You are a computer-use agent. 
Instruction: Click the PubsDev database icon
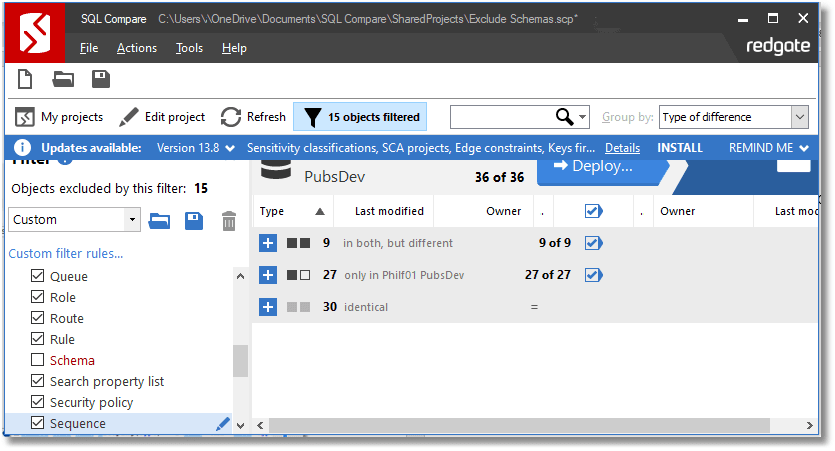pos(276,170)
